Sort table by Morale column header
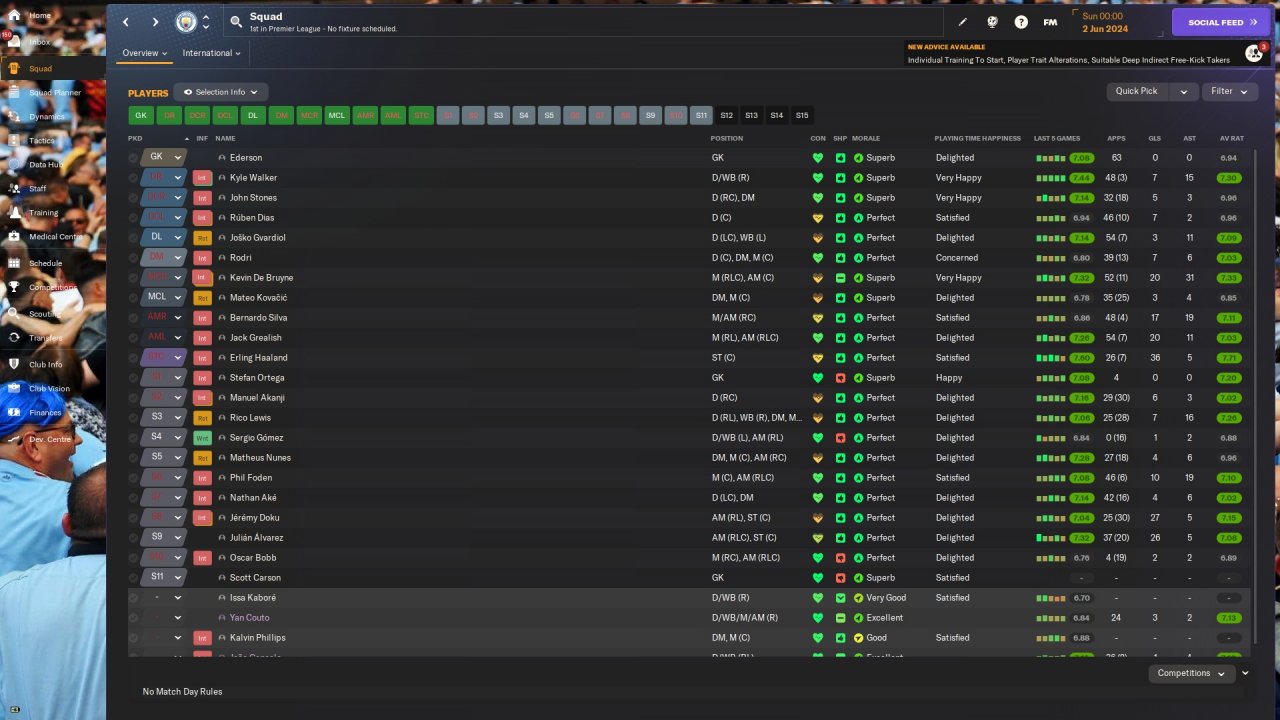Viewport: 1280px width, 720px height. point(866,138)
